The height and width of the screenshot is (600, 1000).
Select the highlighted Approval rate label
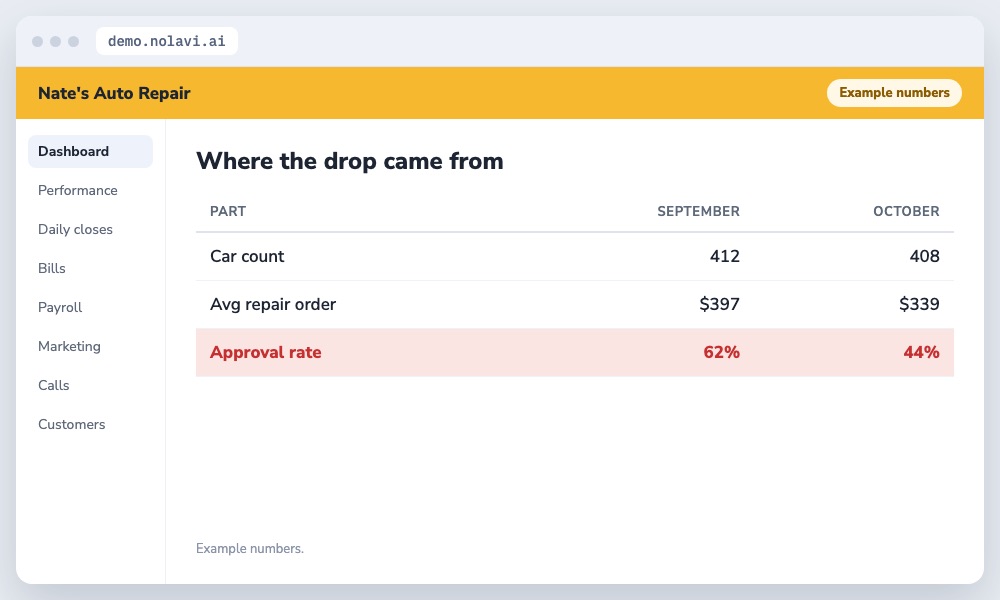click(x=265, y=353)
